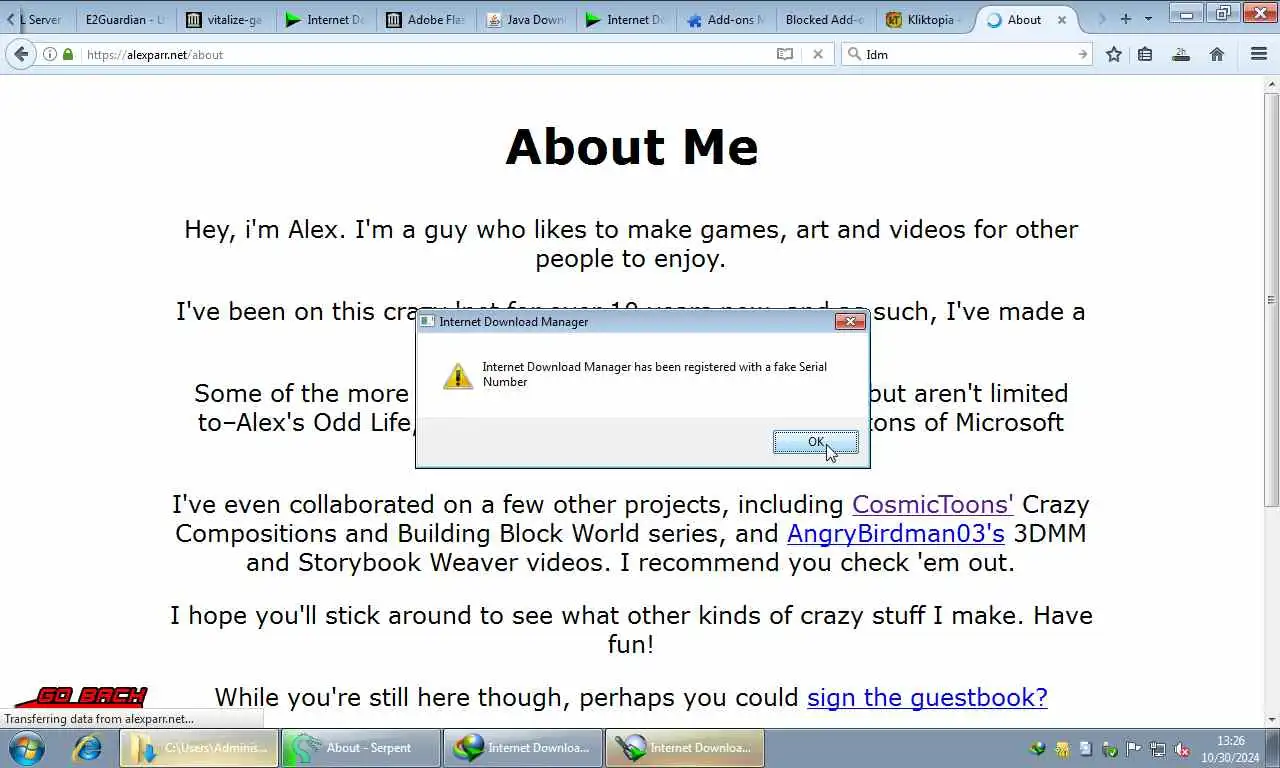Switch to About - Serpent taskbar window
Screen dimensions: 1280x768
(360, 748)
